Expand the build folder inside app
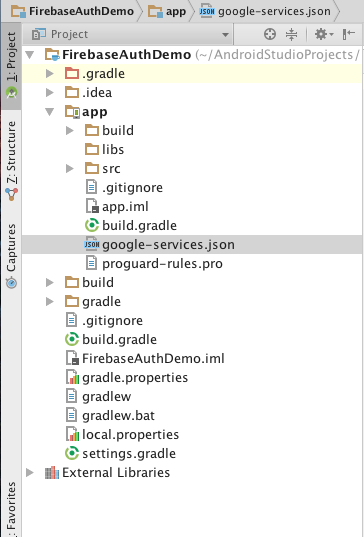The height and width of the screenshot is (537, 364). [x=70, y=130]
